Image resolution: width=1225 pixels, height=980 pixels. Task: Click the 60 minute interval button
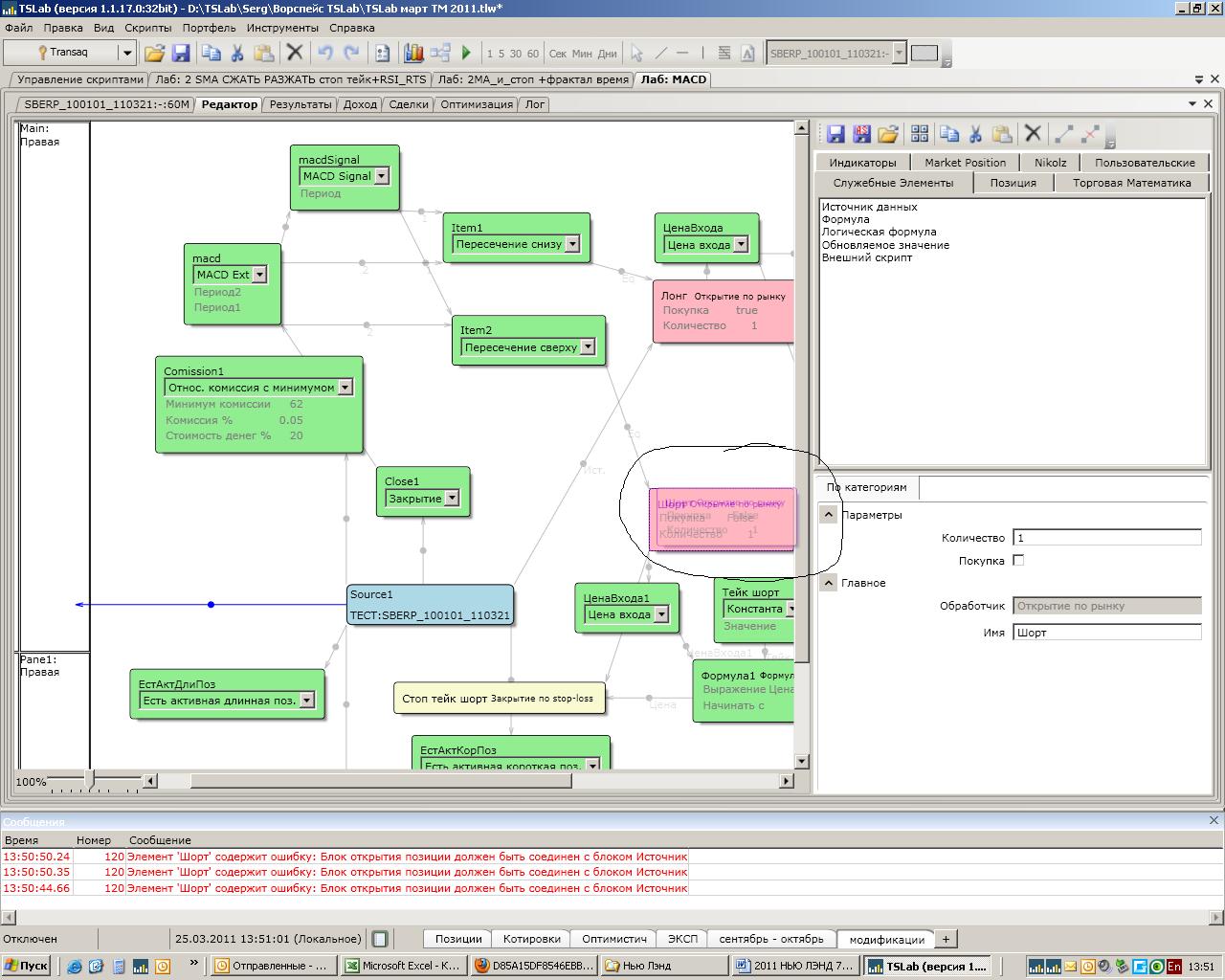pyautogui.click(x=533, y=54)
